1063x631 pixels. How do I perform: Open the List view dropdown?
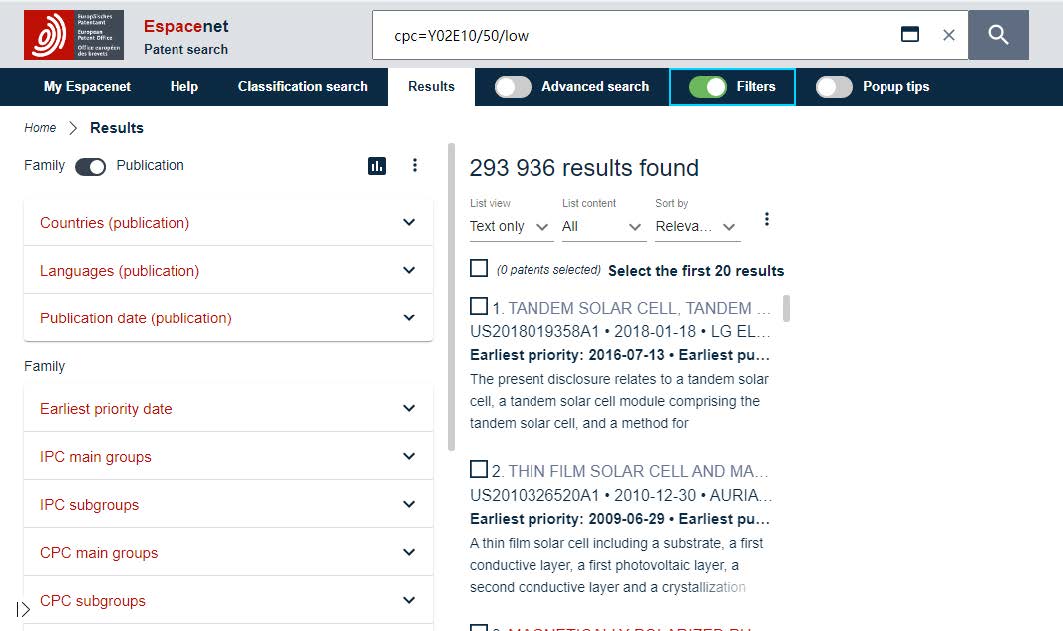pyautogui.click(x=511, y=227)
